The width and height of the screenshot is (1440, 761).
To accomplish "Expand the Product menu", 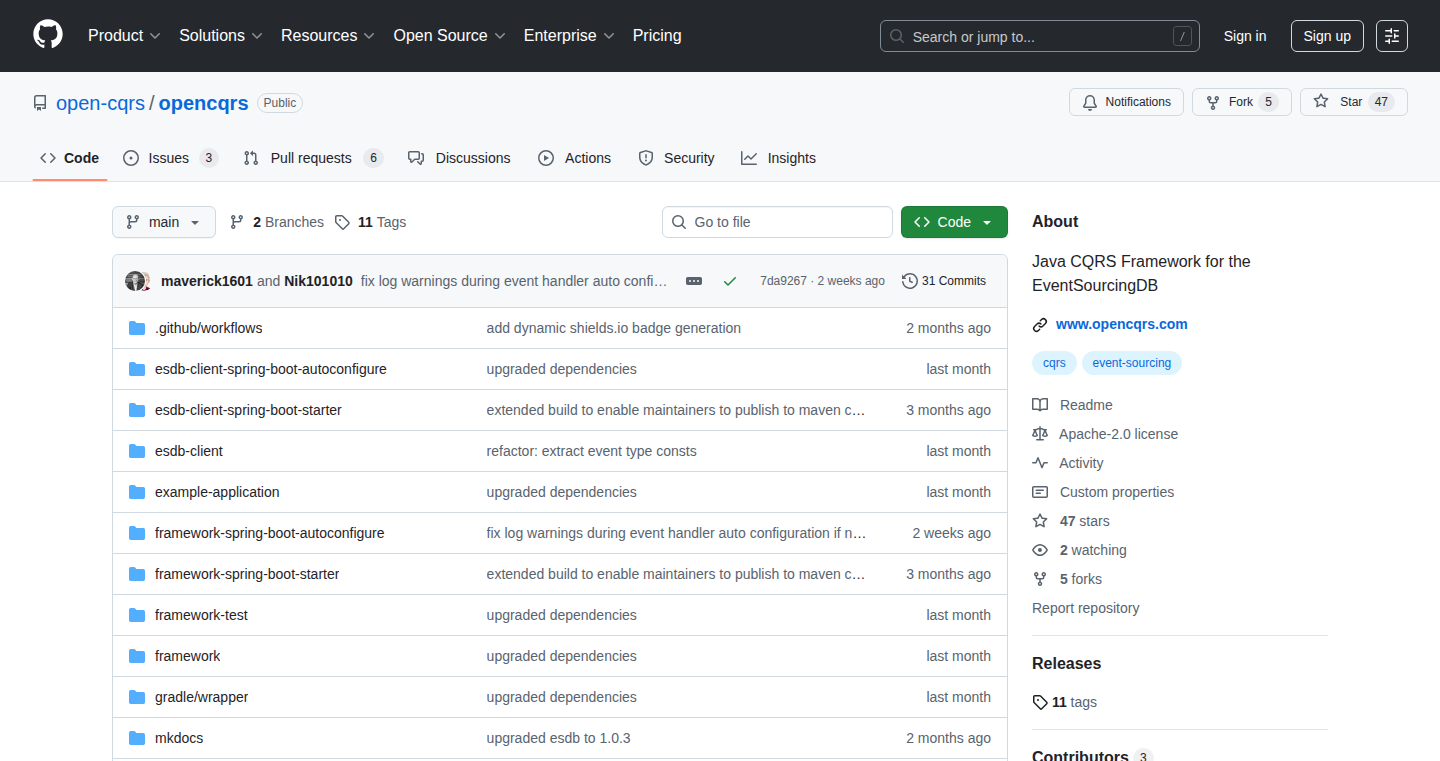I will click(x=124, y=35).
